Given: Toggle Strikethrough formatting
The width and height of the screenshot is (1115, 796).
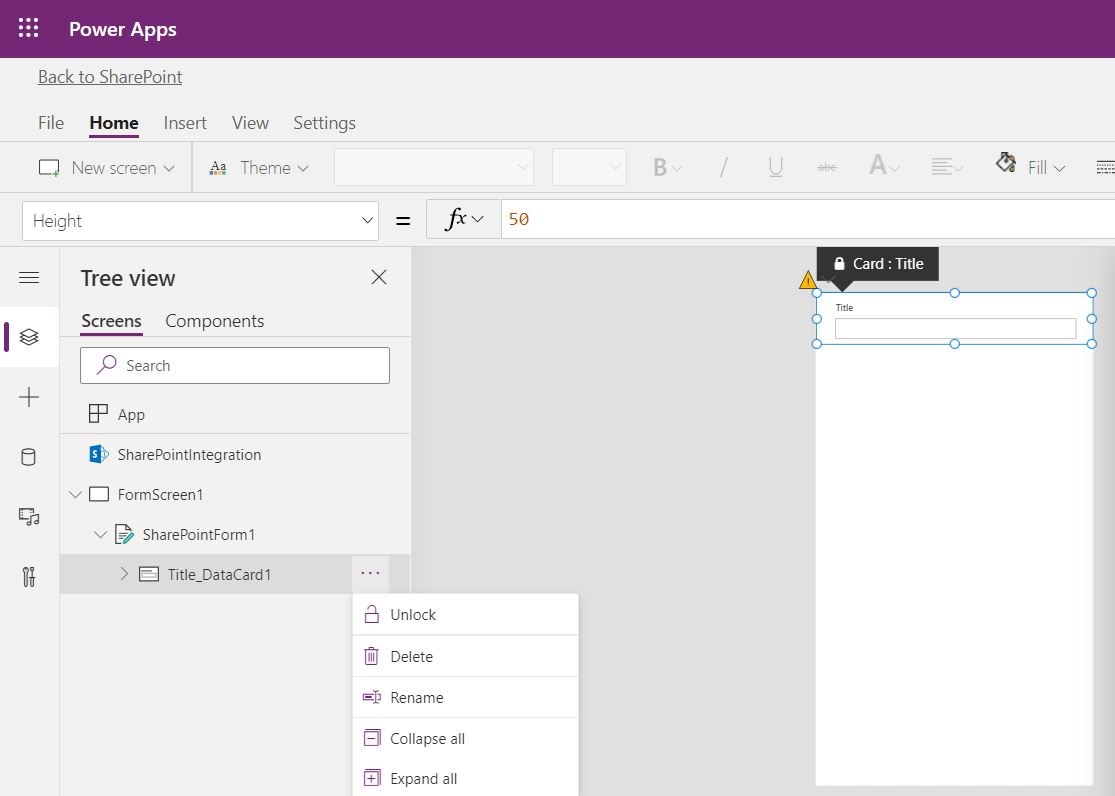Looking at the screenshot, I should (x=826, y=167).
